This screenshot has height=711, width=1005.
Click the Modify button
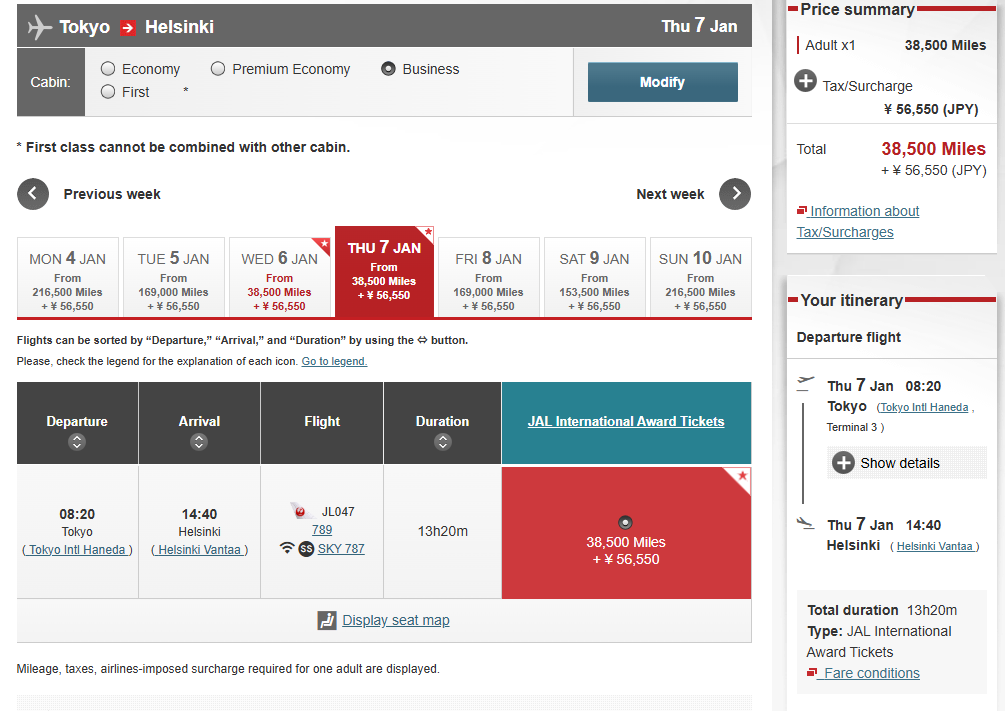663,82
